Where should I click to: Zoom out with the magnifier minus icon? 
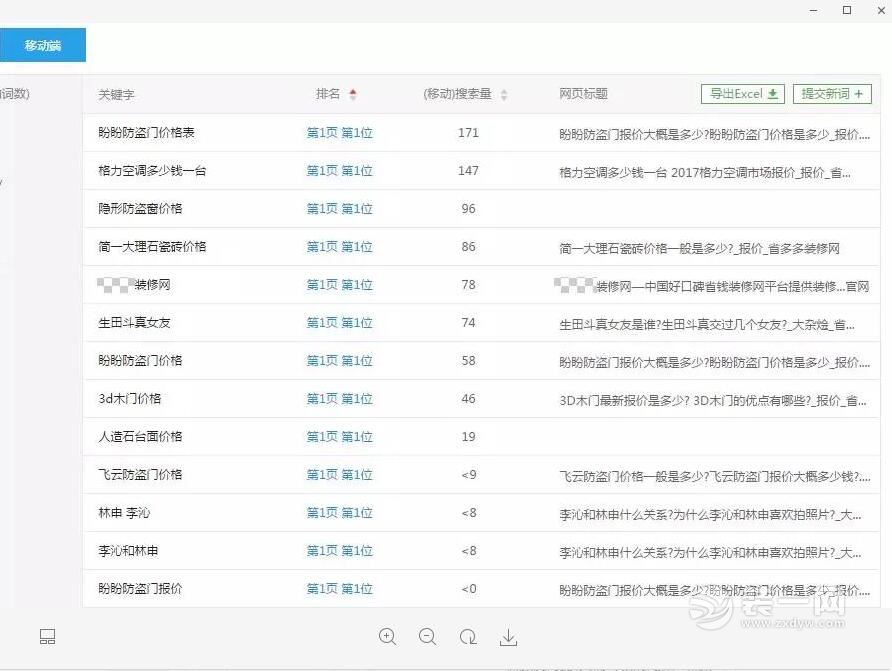[x=428, y=636]
